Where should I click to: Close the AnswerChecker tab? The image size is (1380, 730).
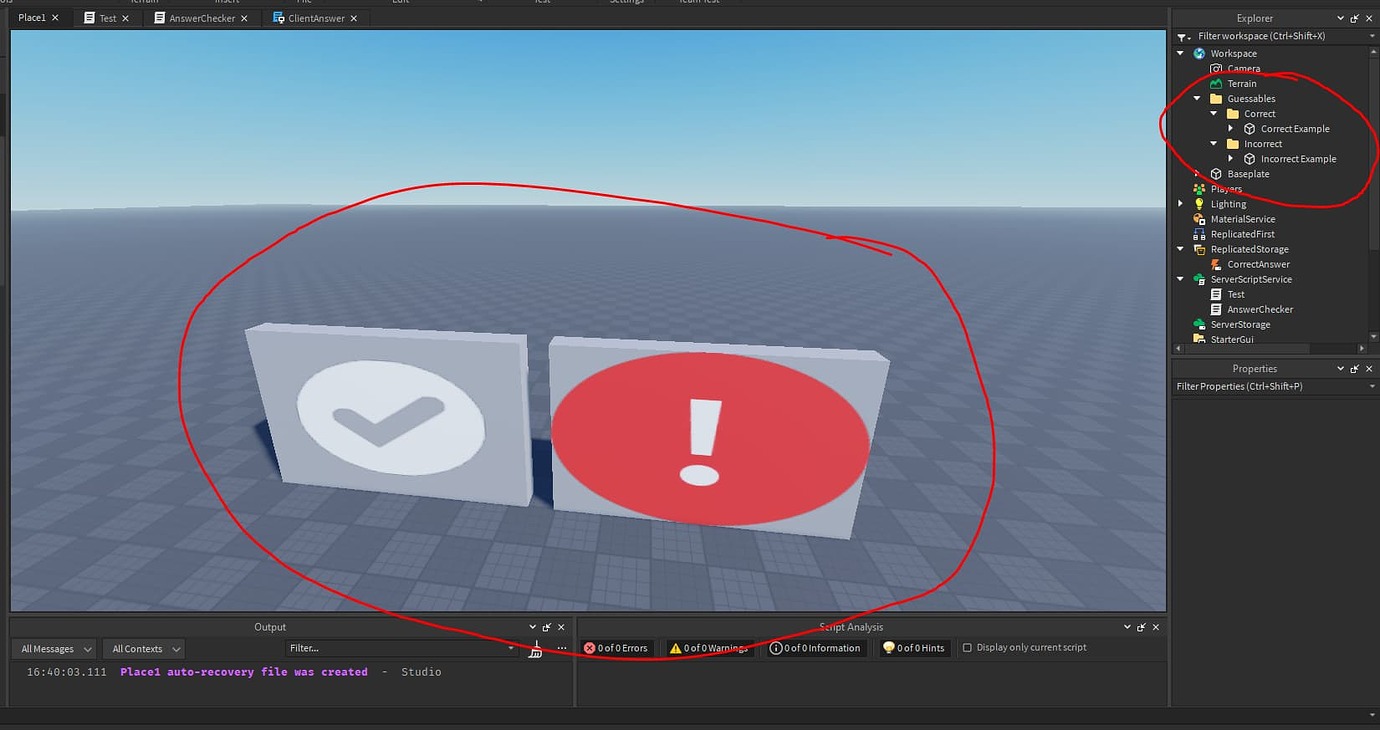pyautogui.click(x=244, y=18)
